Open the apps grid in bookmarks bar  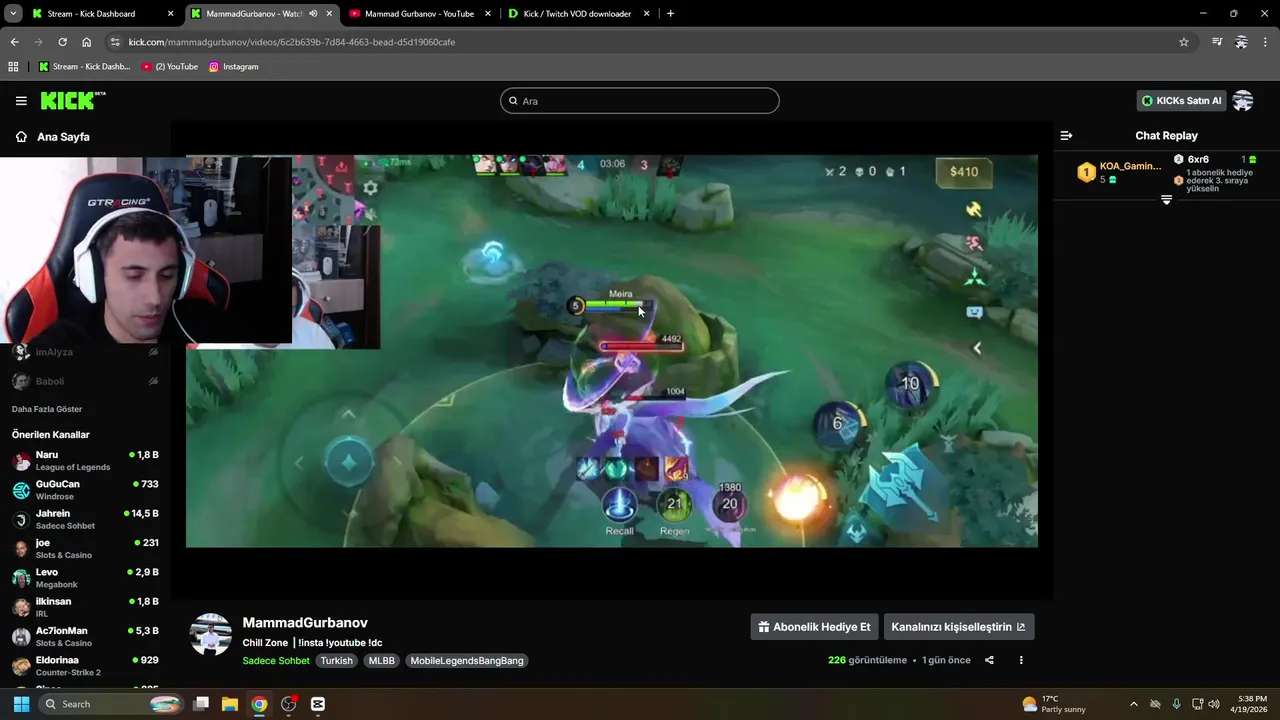click(x=13, y=67)
